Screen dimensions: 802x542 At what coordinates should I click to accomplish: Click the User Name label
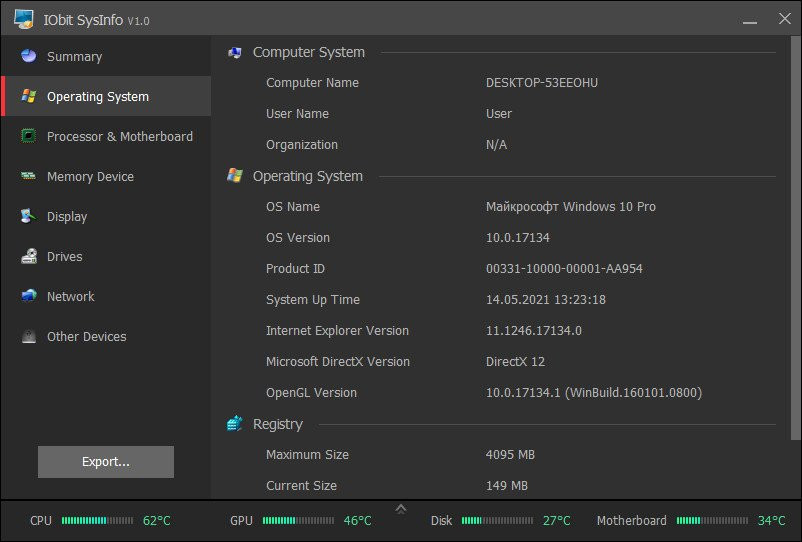(x=297, y=114)
